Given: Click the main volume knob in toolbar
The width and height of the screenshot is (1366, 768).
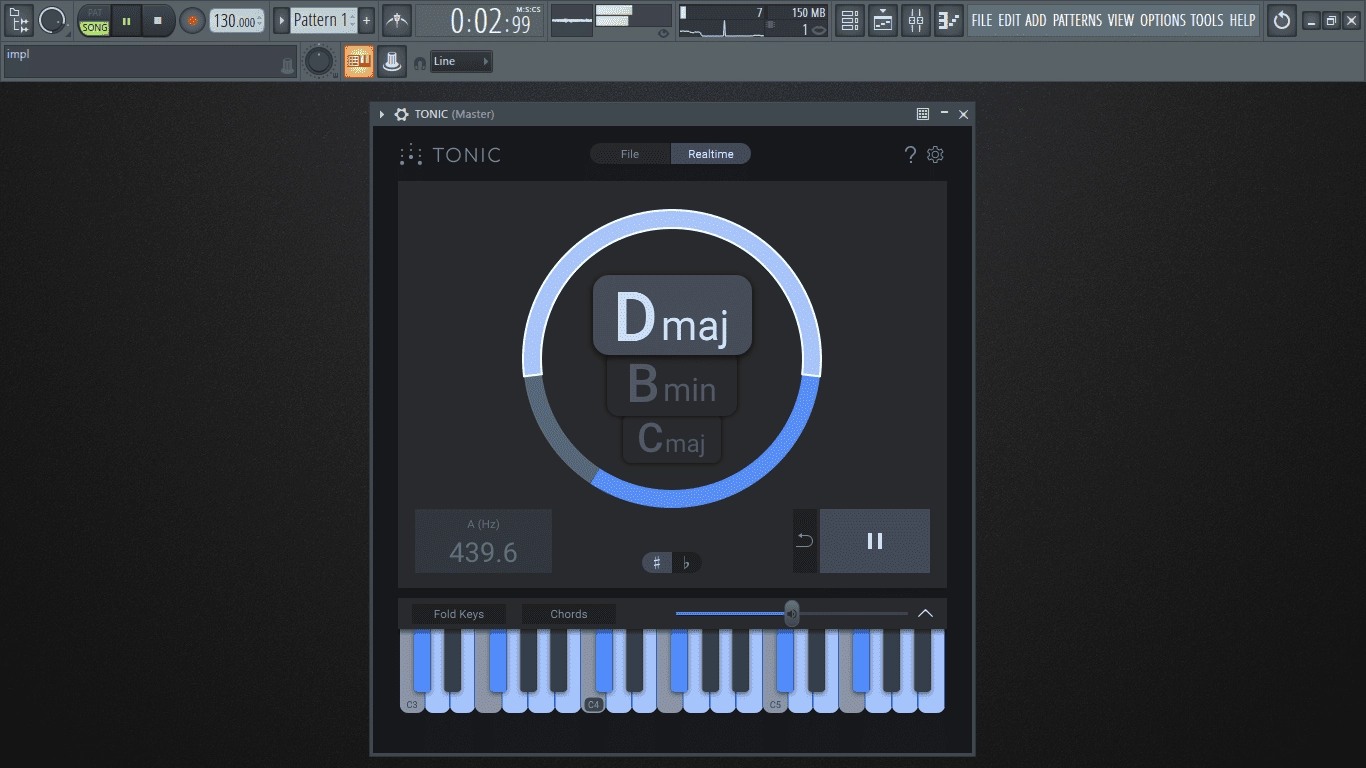Looking at the screenshot, I should [x=52, y=20].
